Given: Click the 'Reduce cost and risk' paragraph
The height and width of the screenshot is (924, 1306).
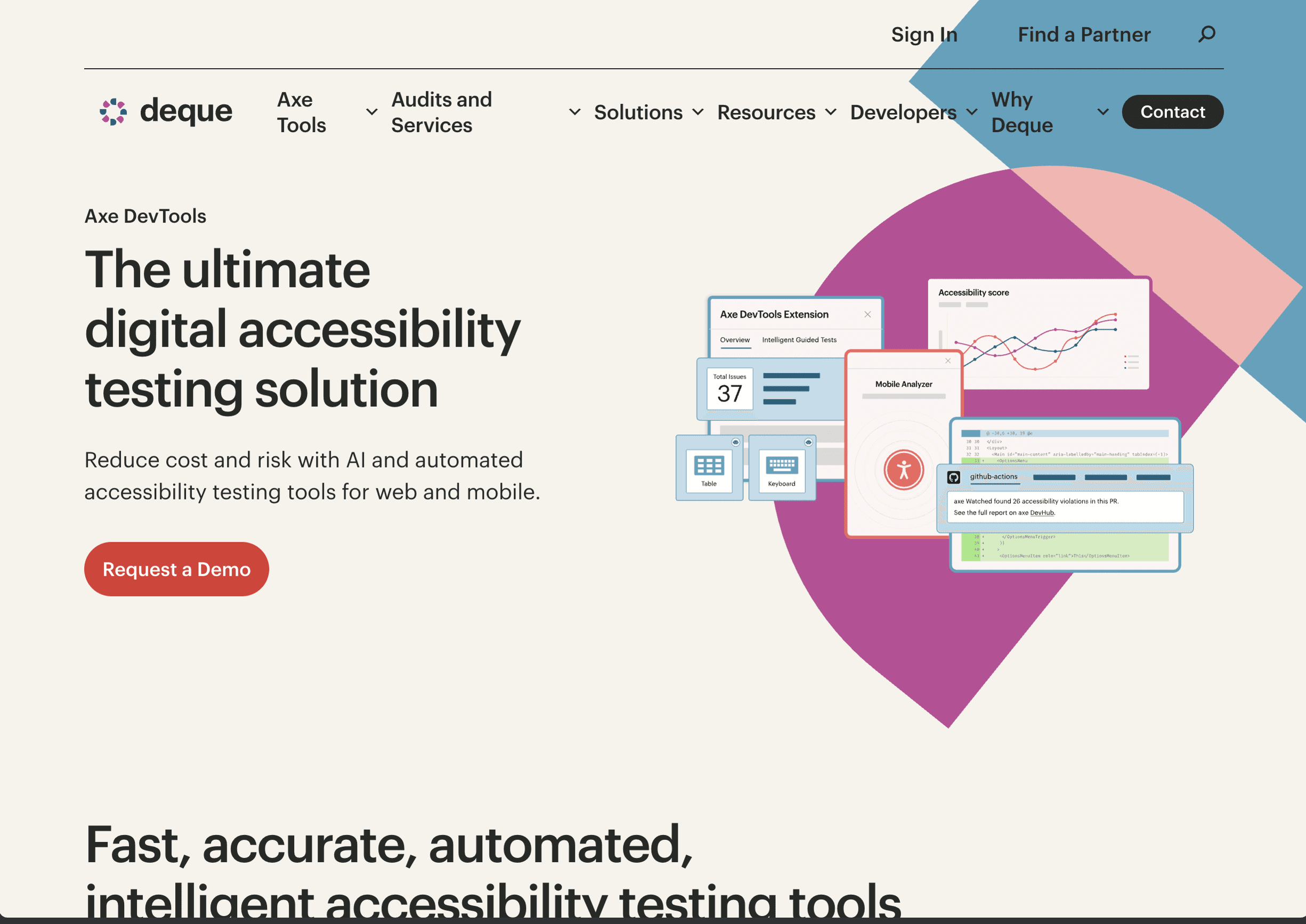Looking at the screenshot, I should pyautogui.click(x=312, y=476).
